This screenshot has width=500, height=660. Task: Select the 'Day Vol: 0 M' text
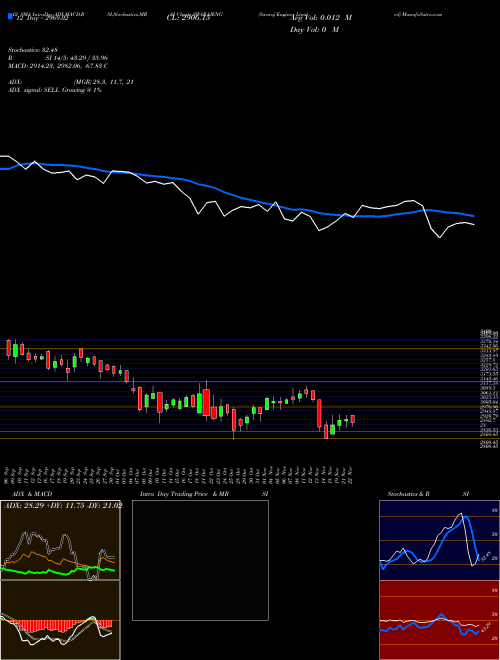coord(314,29)
